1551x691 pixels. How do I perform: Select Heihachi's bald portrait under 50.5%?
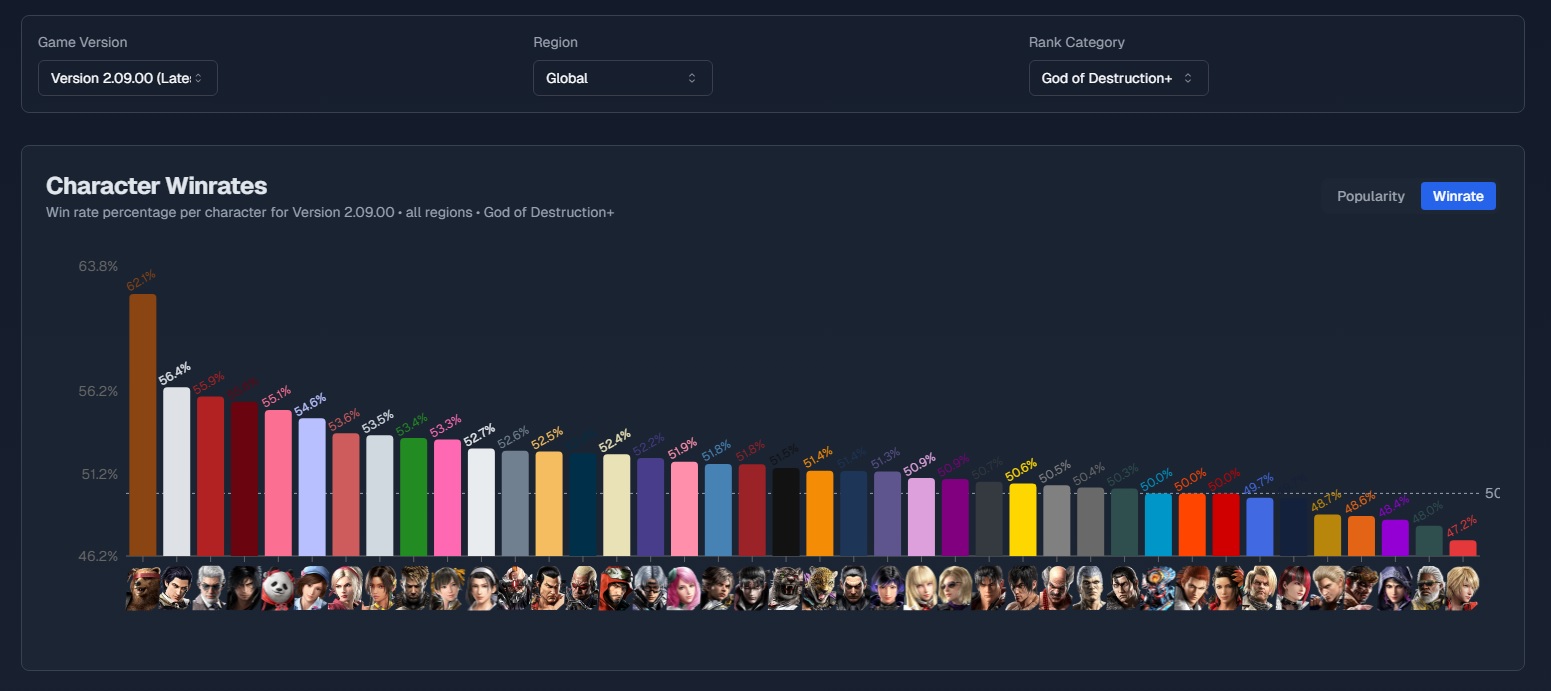point(1056,588)
